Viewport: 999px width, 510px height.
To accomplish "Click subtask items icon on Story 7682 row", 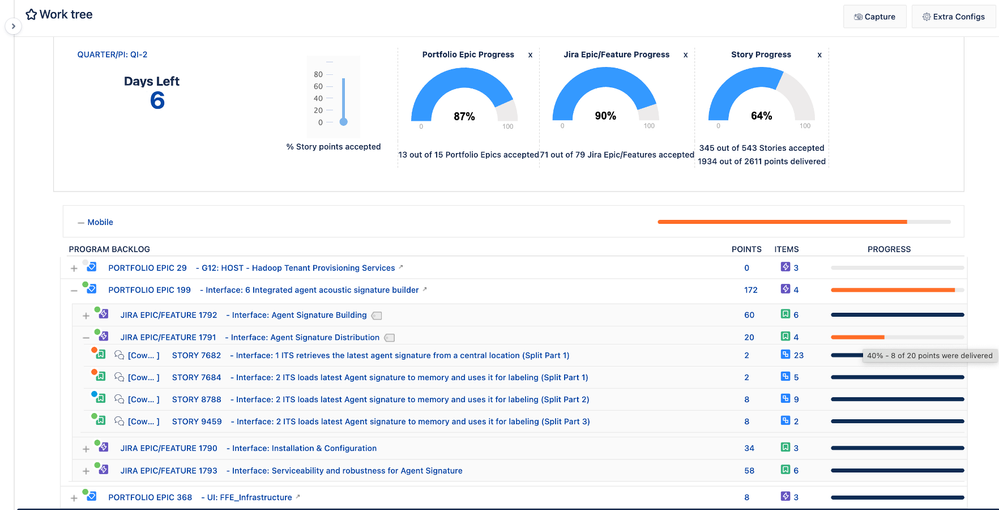I will point(786,355).
